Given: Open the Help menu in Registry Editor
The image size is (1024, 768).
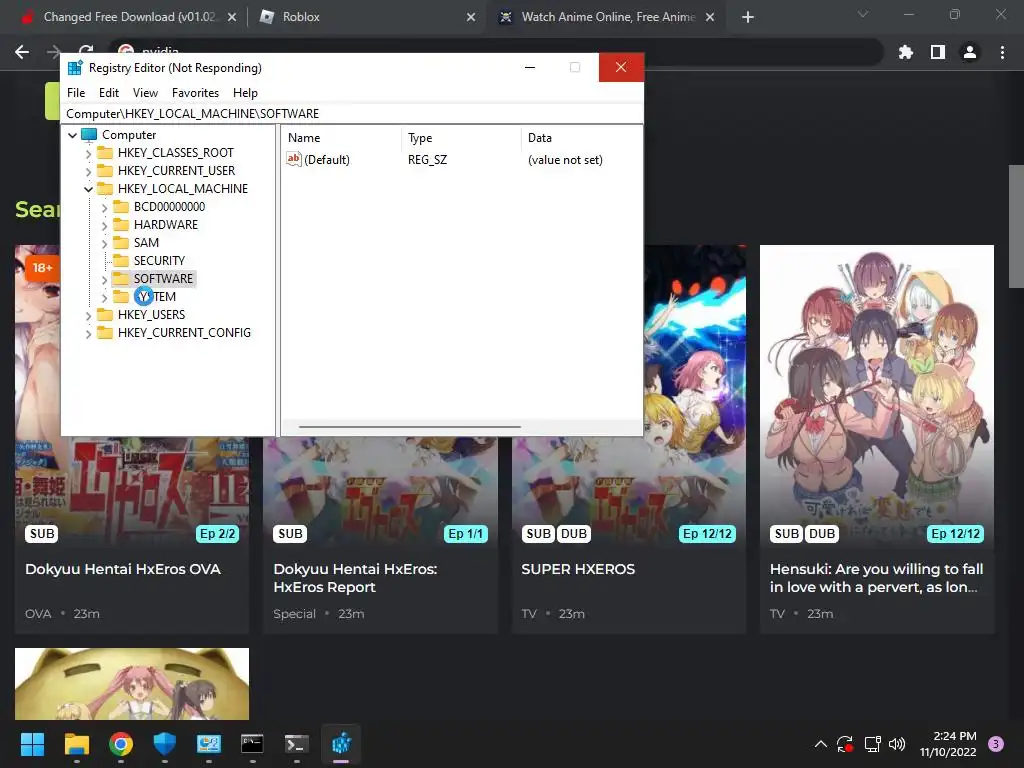Looking at the screenshot, I should pos(245,93).
